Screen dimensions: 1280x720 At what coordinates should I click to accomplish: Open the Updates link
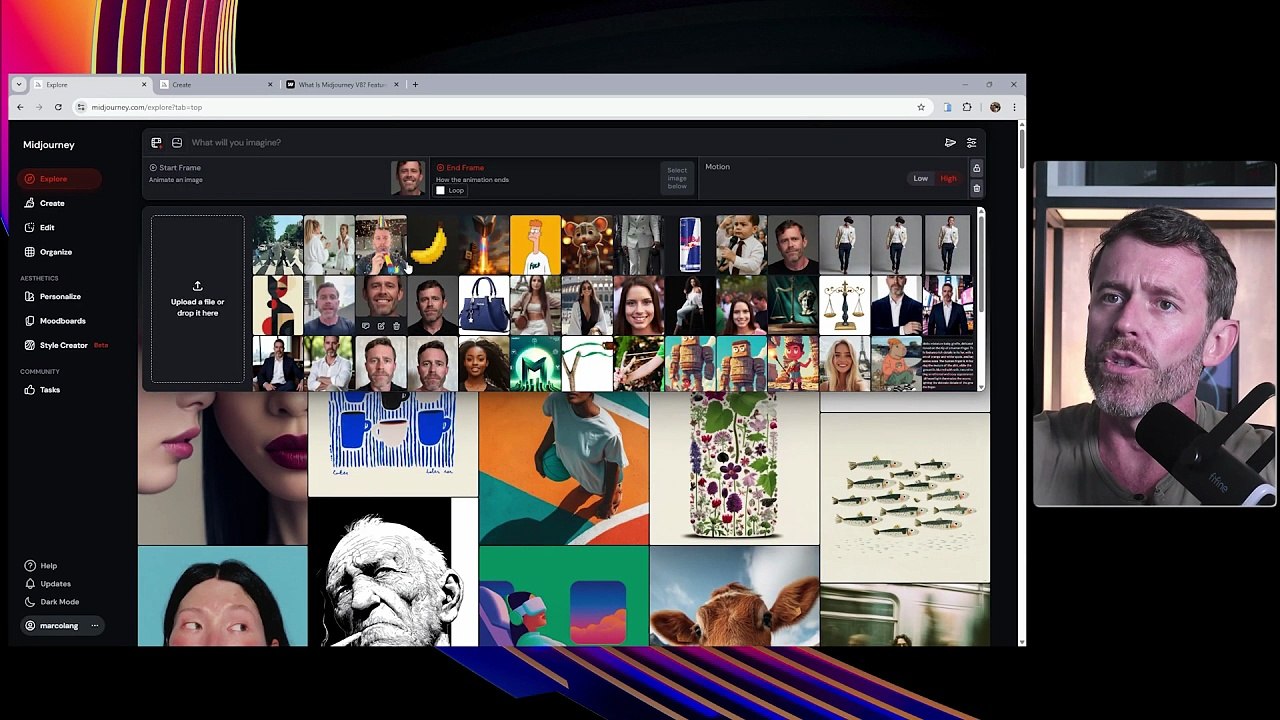(48, 584)
